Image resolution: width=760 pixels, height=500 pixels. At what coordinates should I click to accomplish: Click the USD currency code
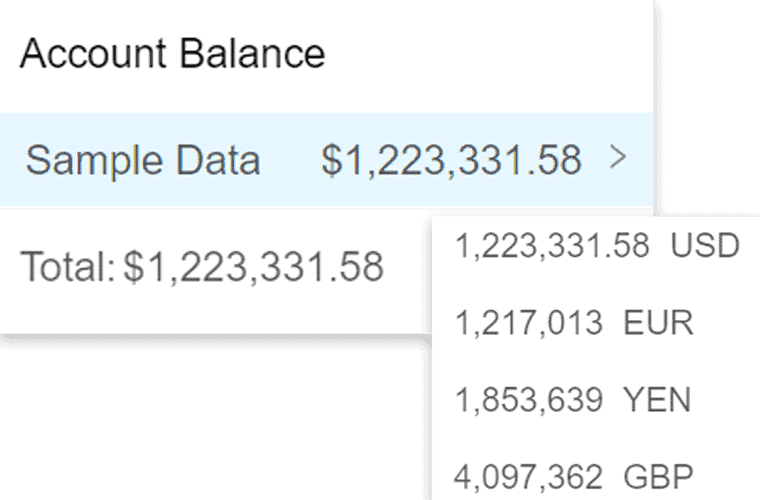(x=704, y=245)
